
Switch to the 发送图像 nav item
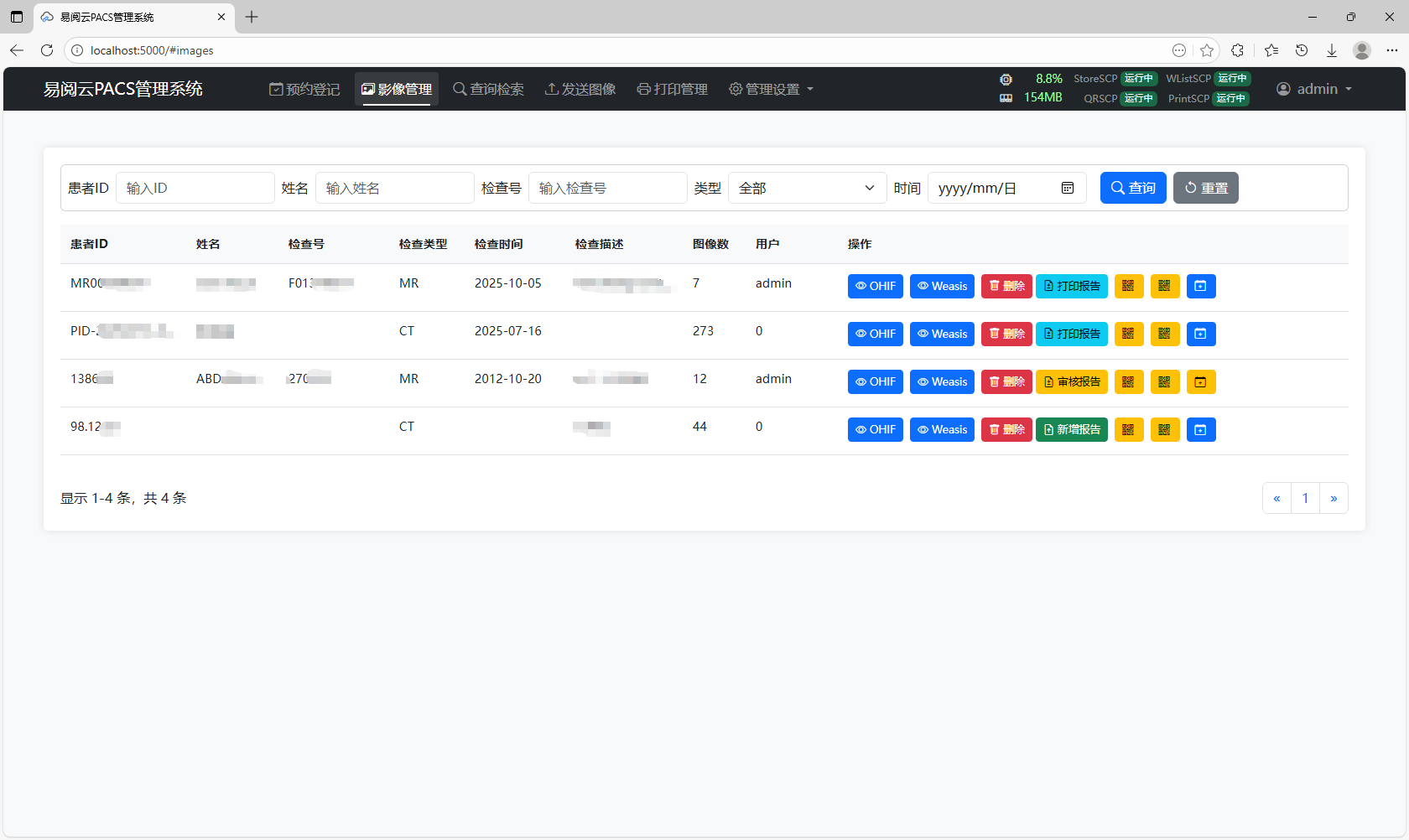[x=580, y=89]
